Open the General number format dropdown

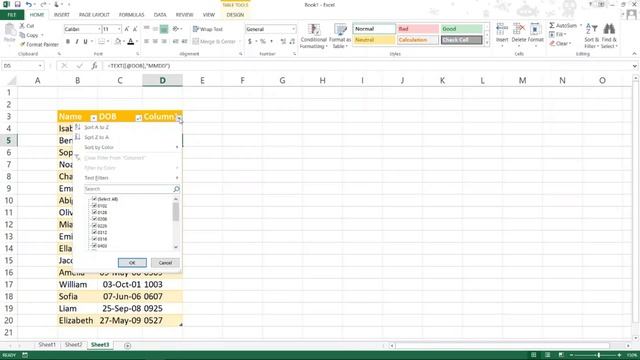click(293, 29)
